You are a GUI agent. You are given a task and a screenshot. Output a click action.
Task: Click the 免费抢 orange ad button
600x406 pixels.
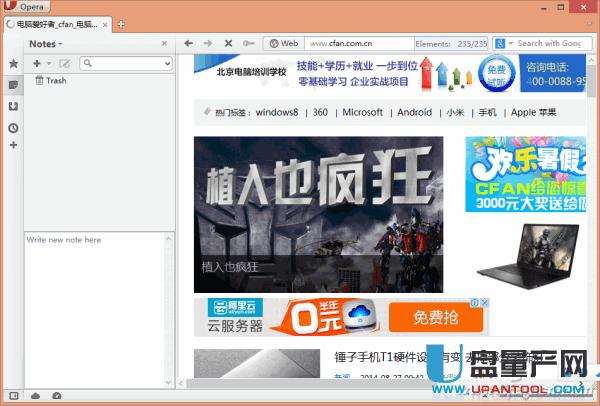coord(436,317)
